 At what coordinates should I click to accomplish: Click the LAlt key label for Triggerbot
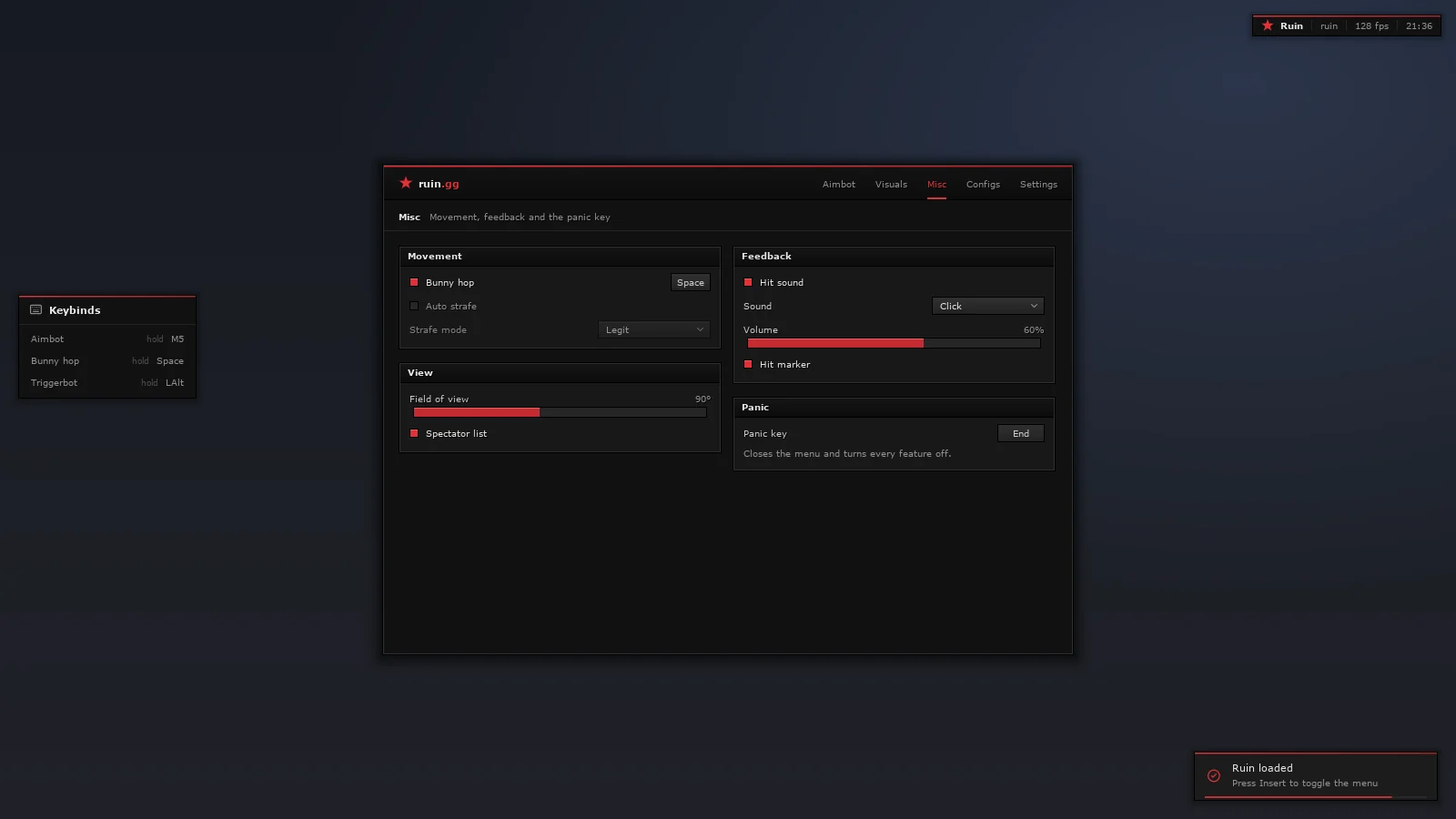click(175, 382)
